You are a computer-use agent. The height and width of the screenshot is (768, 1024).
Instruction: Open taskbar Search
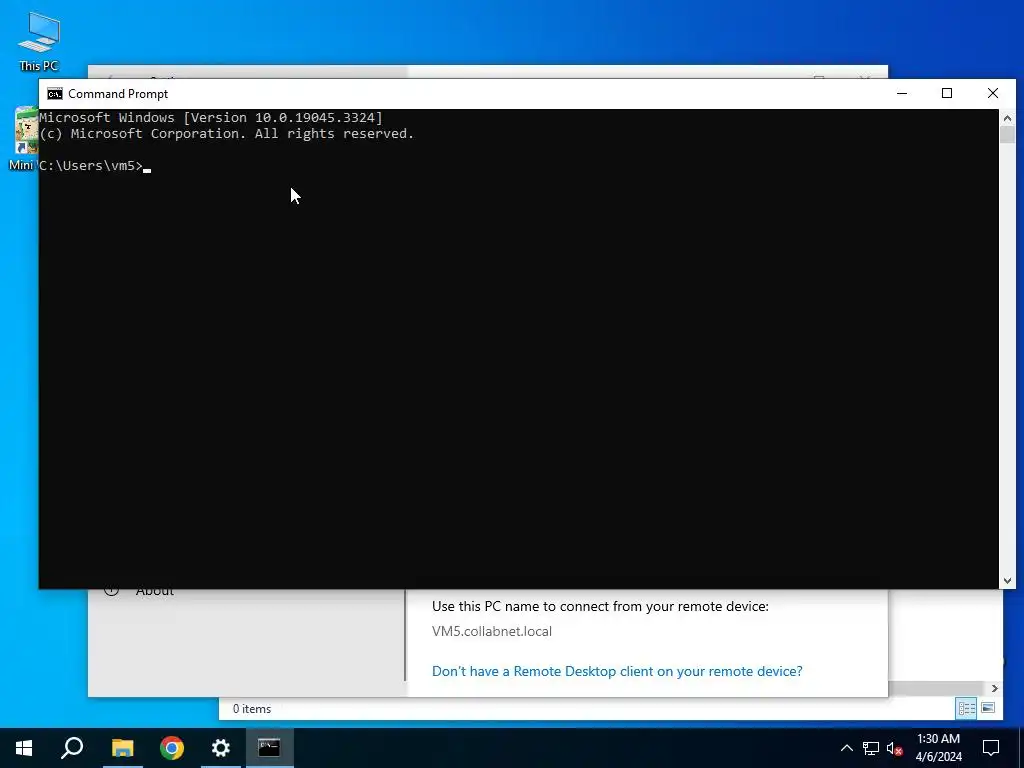pos(72,748)
